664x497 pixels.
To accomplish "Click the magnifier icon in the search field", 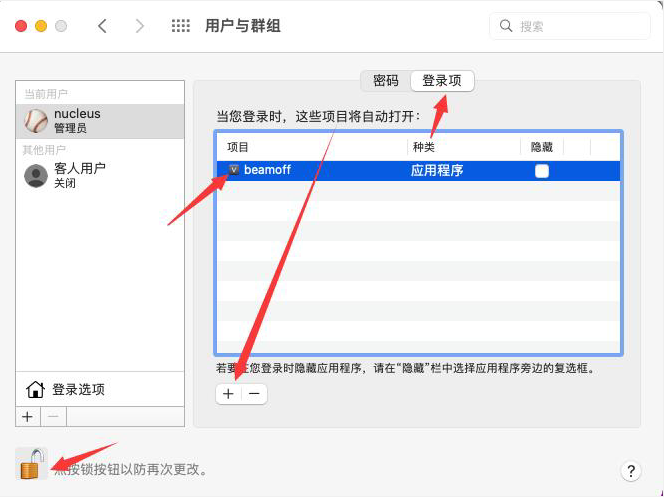I will point(506,26).
